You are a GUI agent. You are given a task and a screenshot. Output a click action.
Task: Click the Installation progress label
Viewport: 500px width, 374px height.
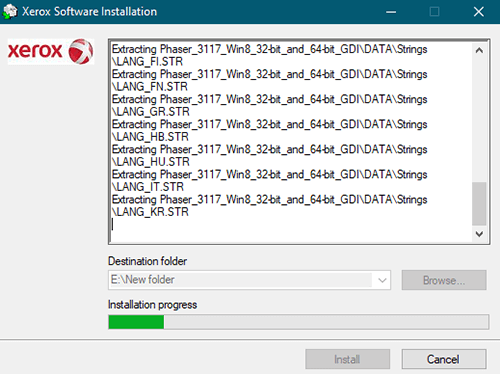[x=152, y=305]
